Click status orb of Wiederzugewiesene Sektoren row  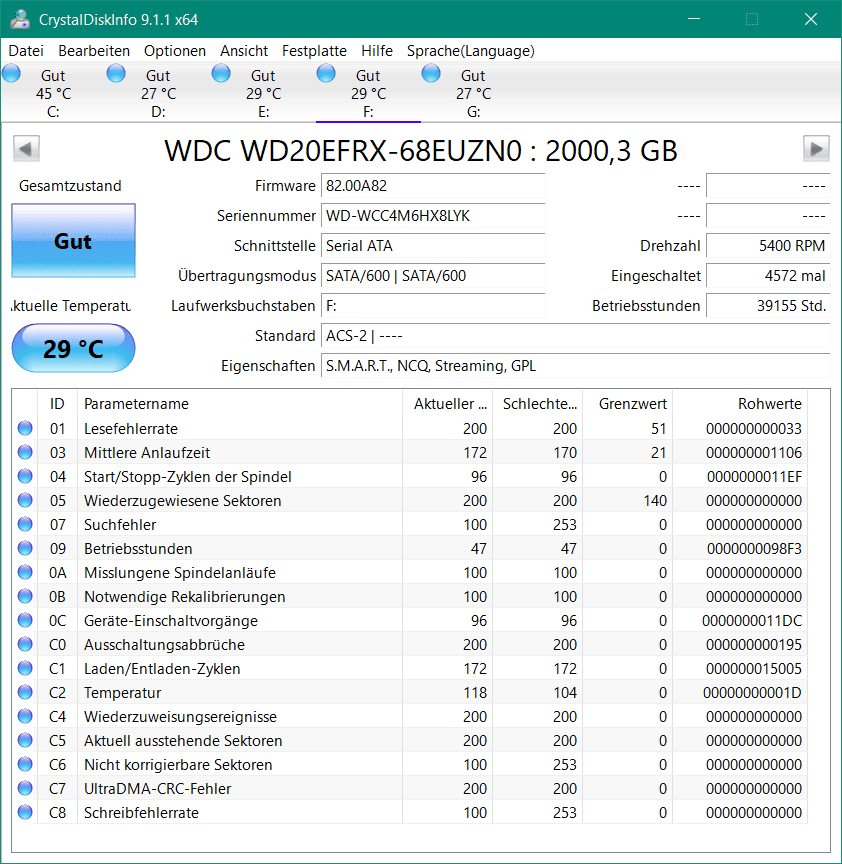(25, 500)
